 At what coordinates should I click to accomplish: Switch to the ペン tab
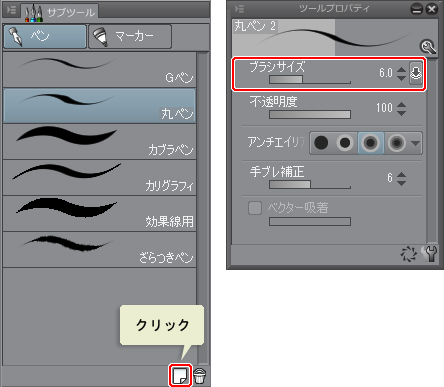(x=45, y=36)
